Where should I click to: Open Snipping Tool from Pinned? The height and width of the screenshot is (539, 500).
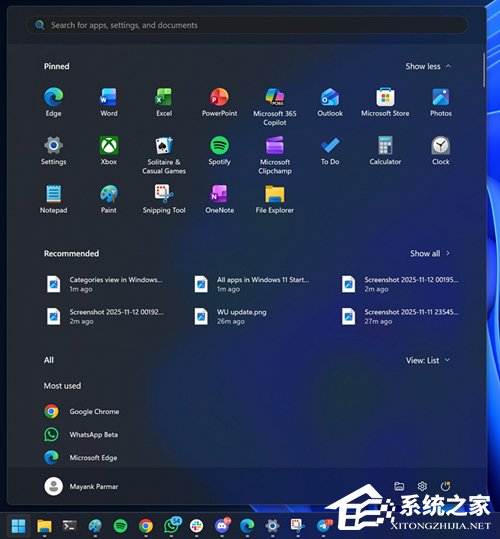(164, 199)
